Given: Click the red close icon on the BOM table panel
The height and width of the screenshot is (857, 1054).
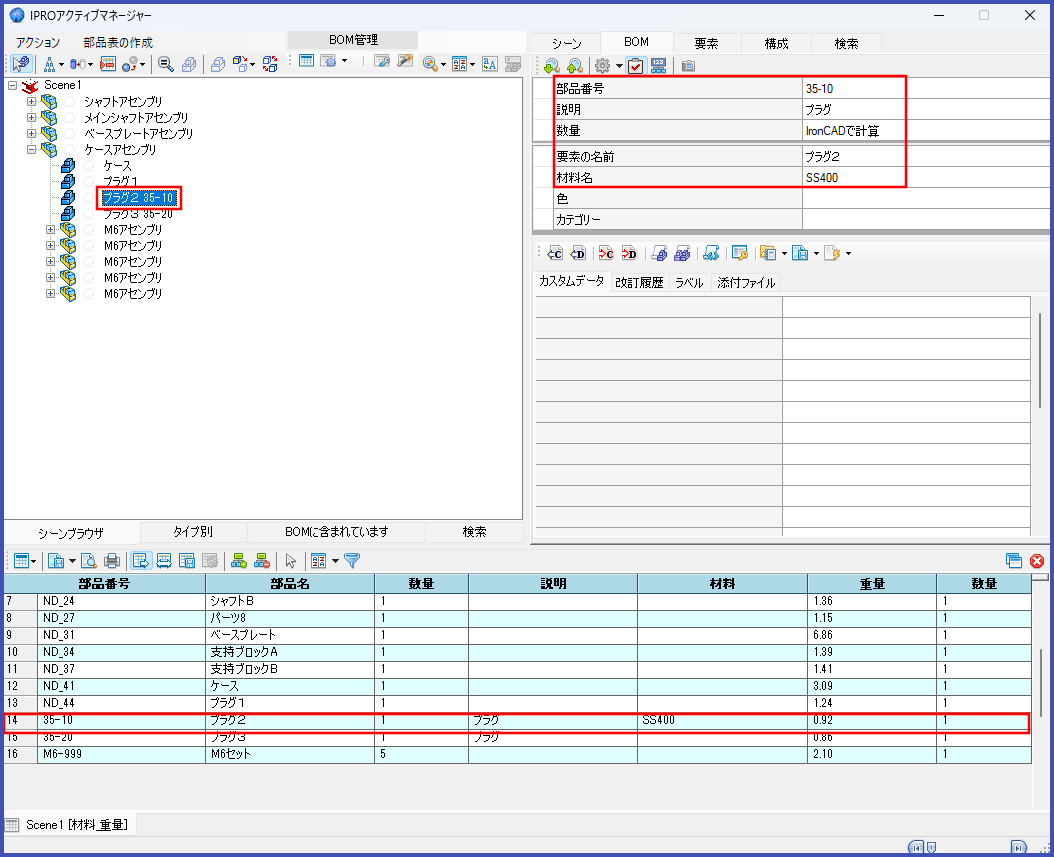Looking at the screenshot, I should (1037, 562).
